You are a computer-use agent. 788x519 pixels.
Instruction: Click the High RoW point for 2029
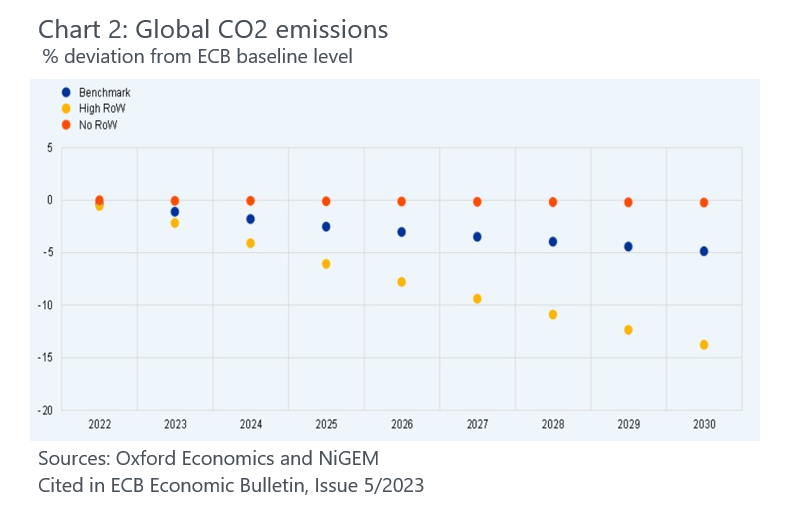point(628,330)
